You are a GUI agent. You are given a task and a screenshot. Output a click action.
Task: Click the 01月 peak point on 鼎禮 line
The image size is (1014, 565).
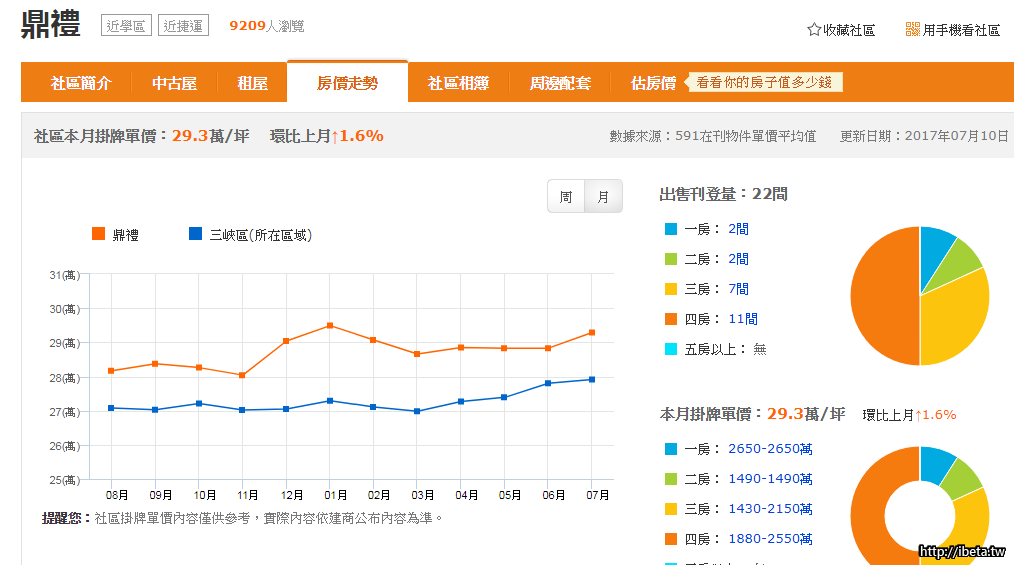coord(330,325)
